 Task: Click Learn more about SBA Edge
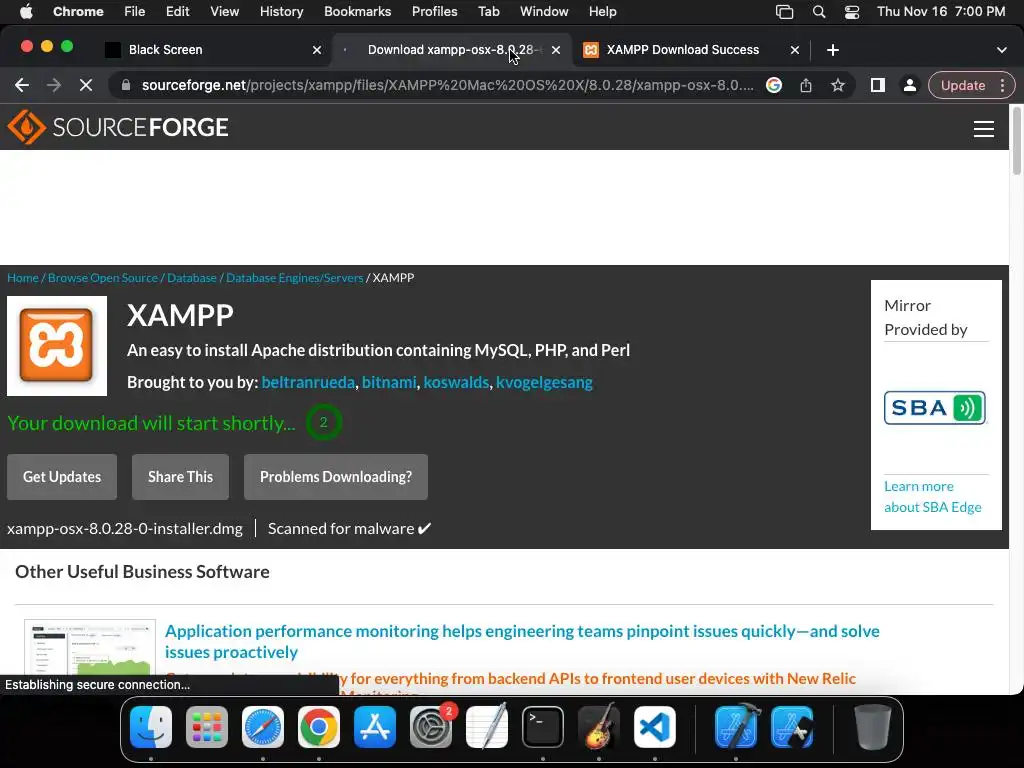(933, 496)
